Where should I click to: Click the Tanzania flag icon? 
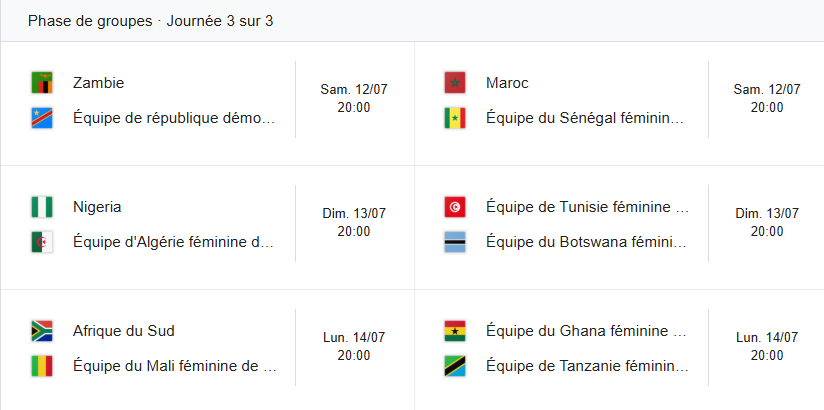coord(455,366)
